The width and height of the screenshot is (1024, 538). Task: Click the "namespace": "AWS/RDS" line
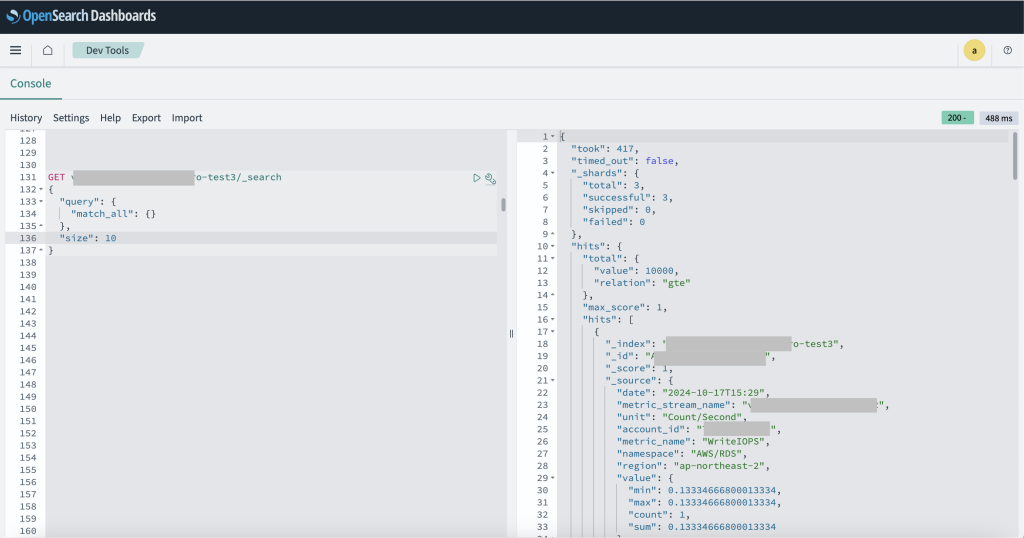682,454
